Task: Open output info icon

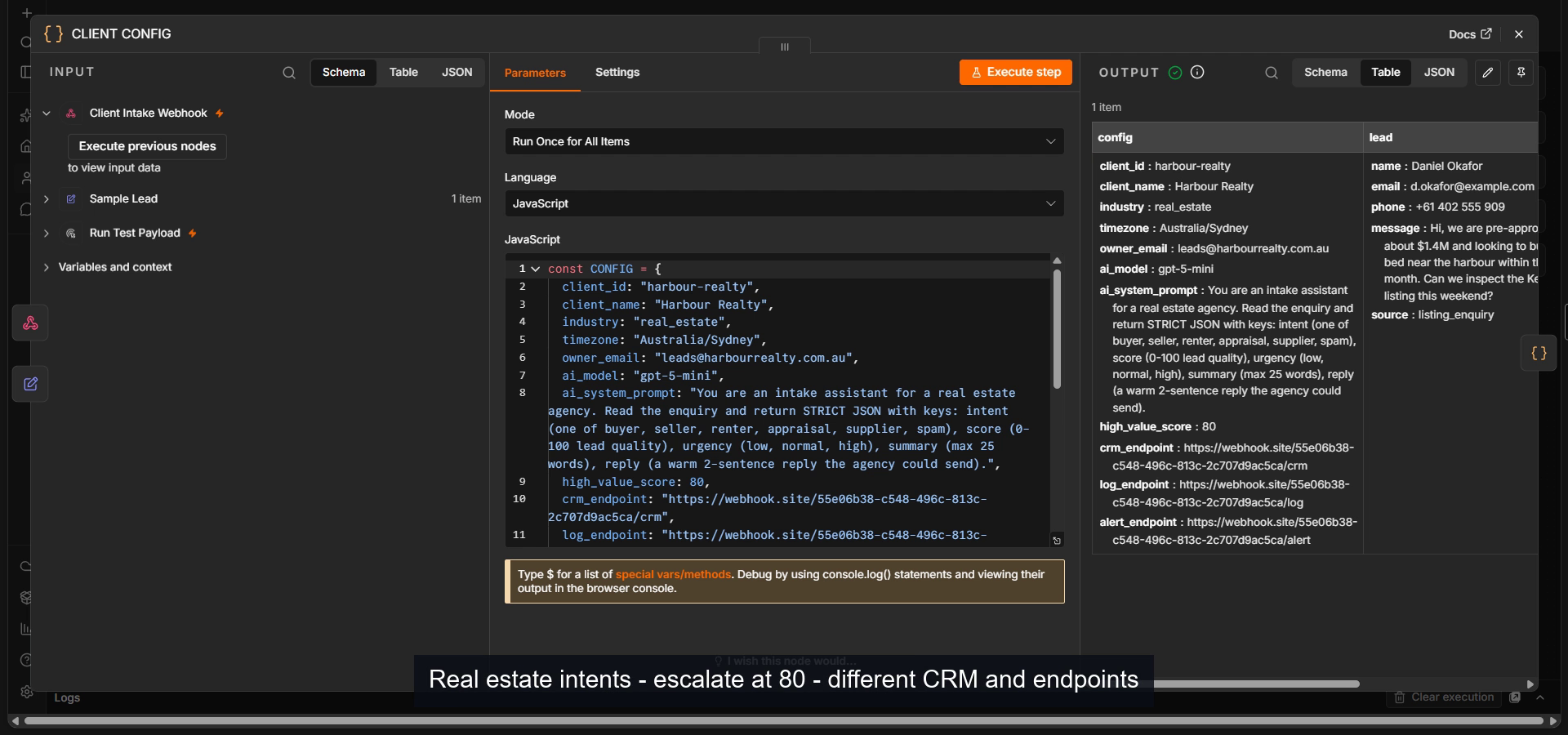Action: (x=1197, y=72)
